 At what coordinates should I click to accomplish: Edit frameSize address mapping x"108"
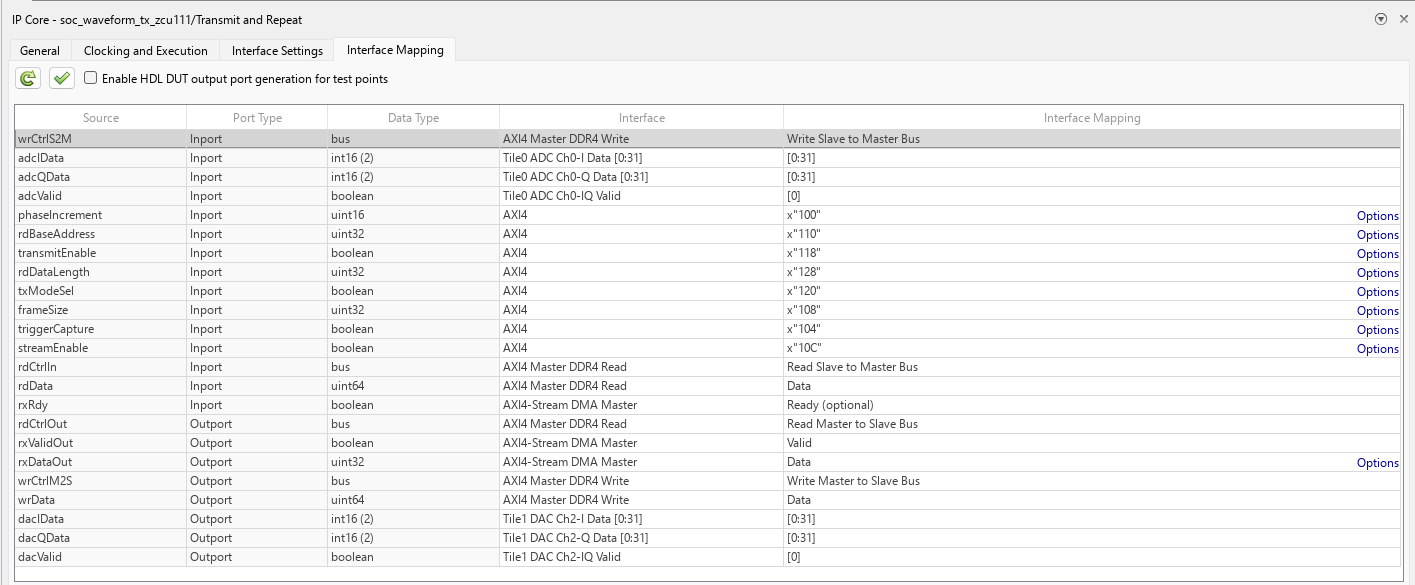804,310
